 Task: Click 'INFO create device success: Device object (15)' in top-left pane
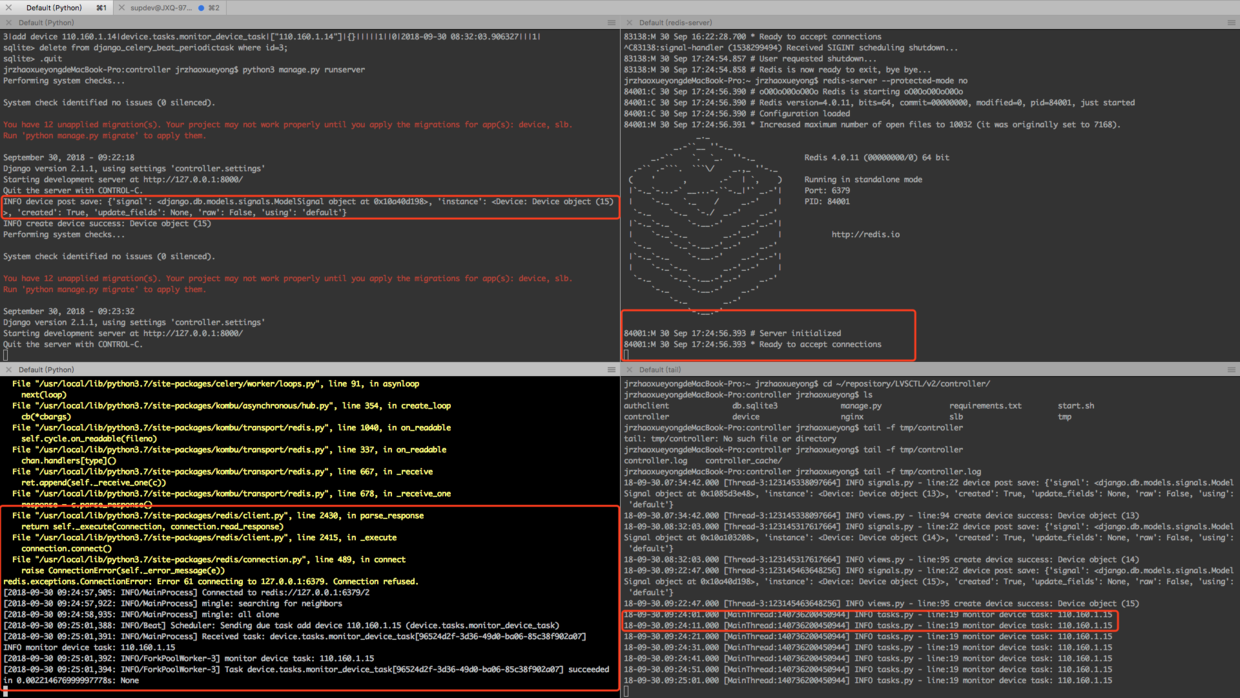(x=107, y=223)
